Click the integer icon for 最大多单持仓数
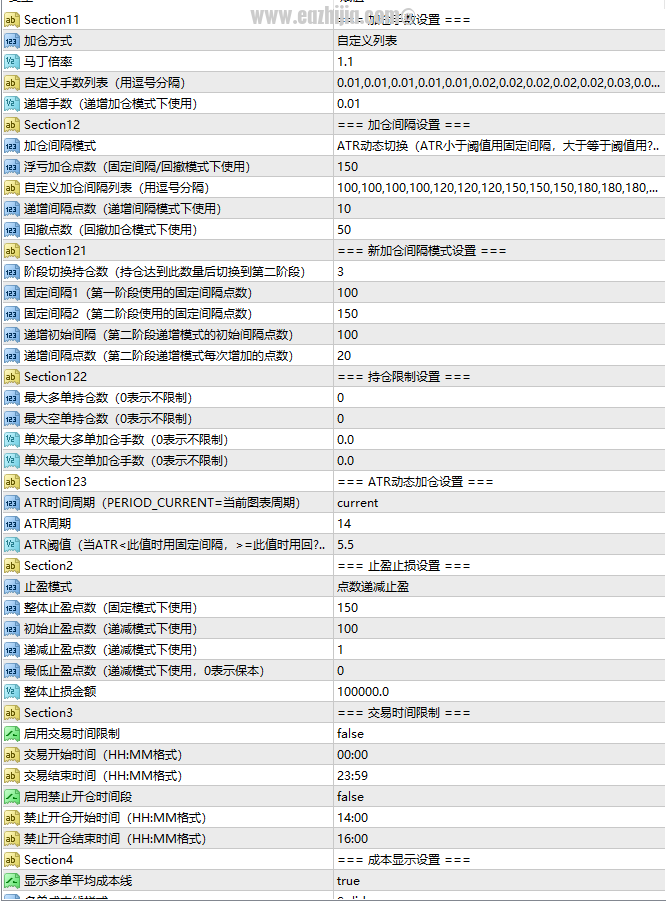Image resolution: width=666 pixels, height=901 pixels. pos(11,398)
